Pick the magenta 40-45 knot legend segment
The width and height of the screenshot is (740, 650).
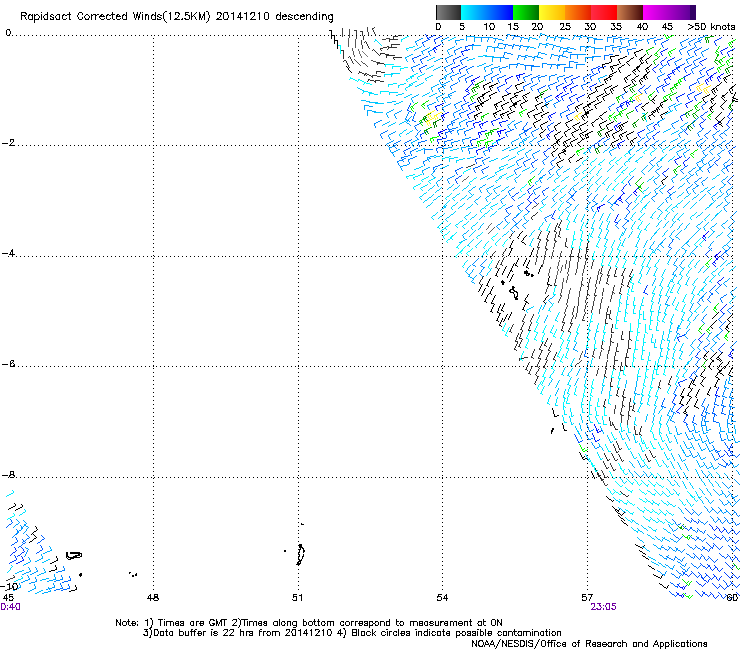(656, 12)
